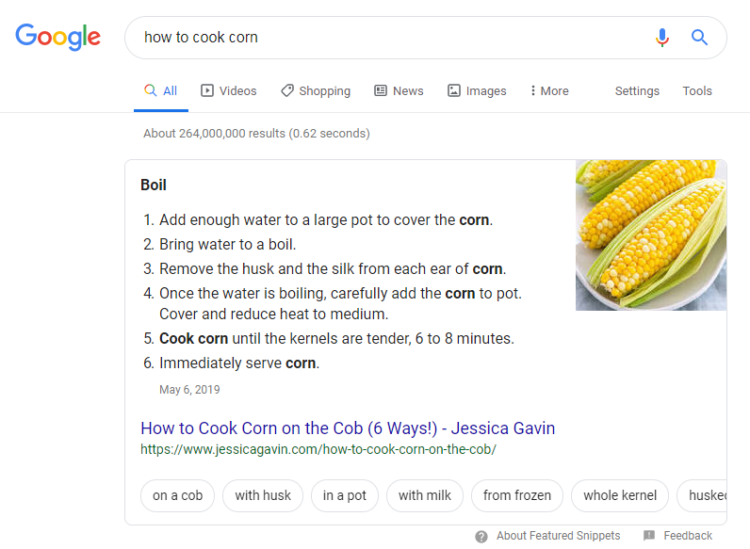Screen dimensions: 750x549
Task: Click the Feedback flag icon
Action: coord(650,536)
